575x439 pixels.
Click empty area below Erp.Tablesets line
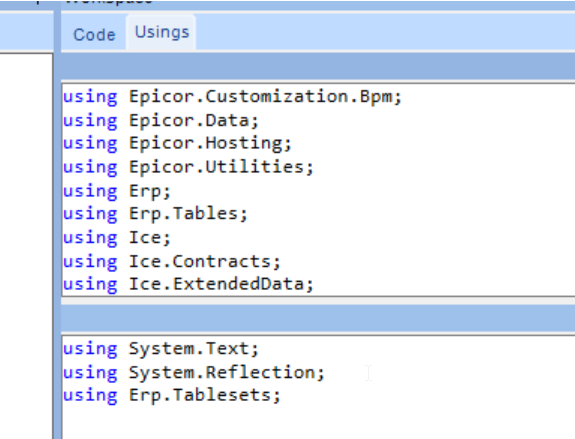[x=318, y=422]
